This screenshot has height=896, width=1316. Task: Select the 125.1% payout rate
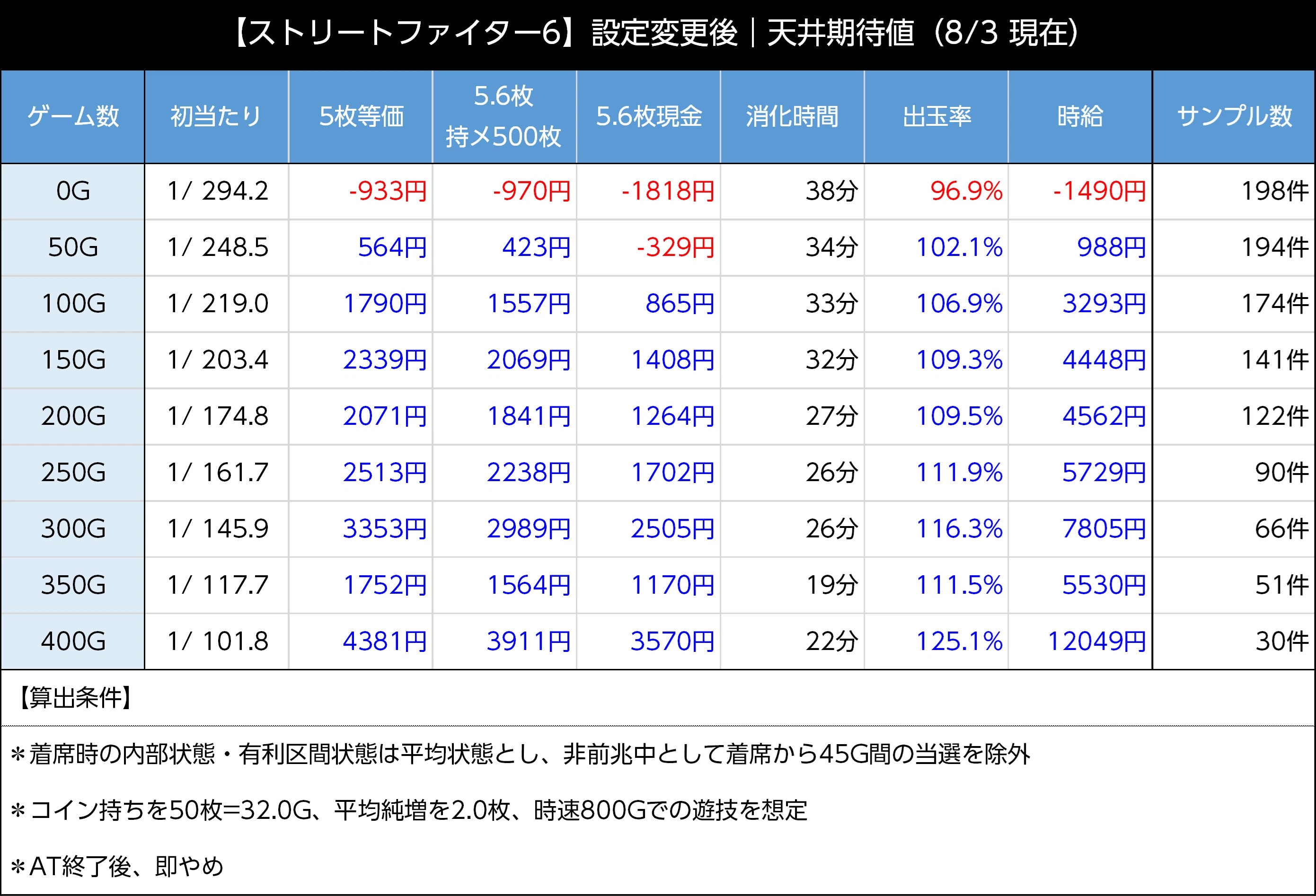pos(959,641)
